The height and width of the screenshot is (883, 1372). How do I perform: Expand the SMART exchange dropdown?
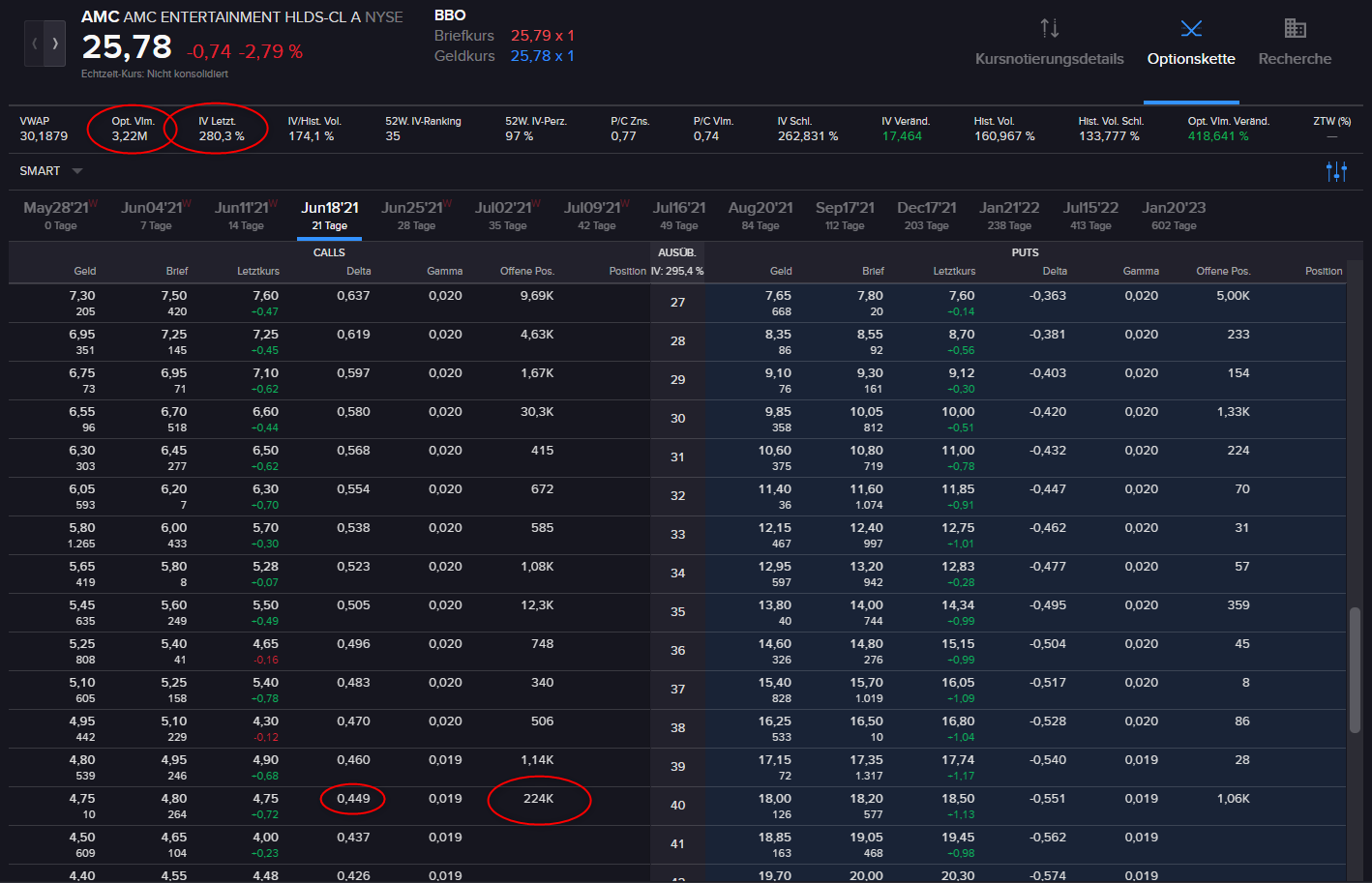point(51,171)
